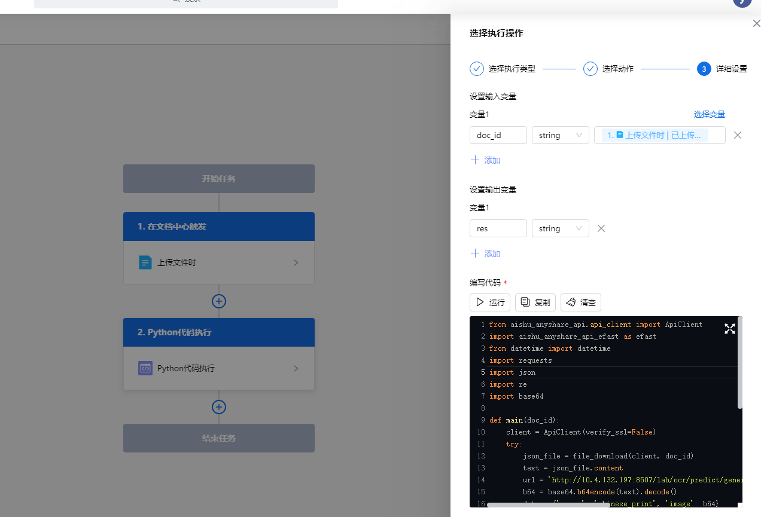Image resolution: width=762 pixels, height=518 pixels.
Task: Click the 选择变量 link
Action: point(709,114)
